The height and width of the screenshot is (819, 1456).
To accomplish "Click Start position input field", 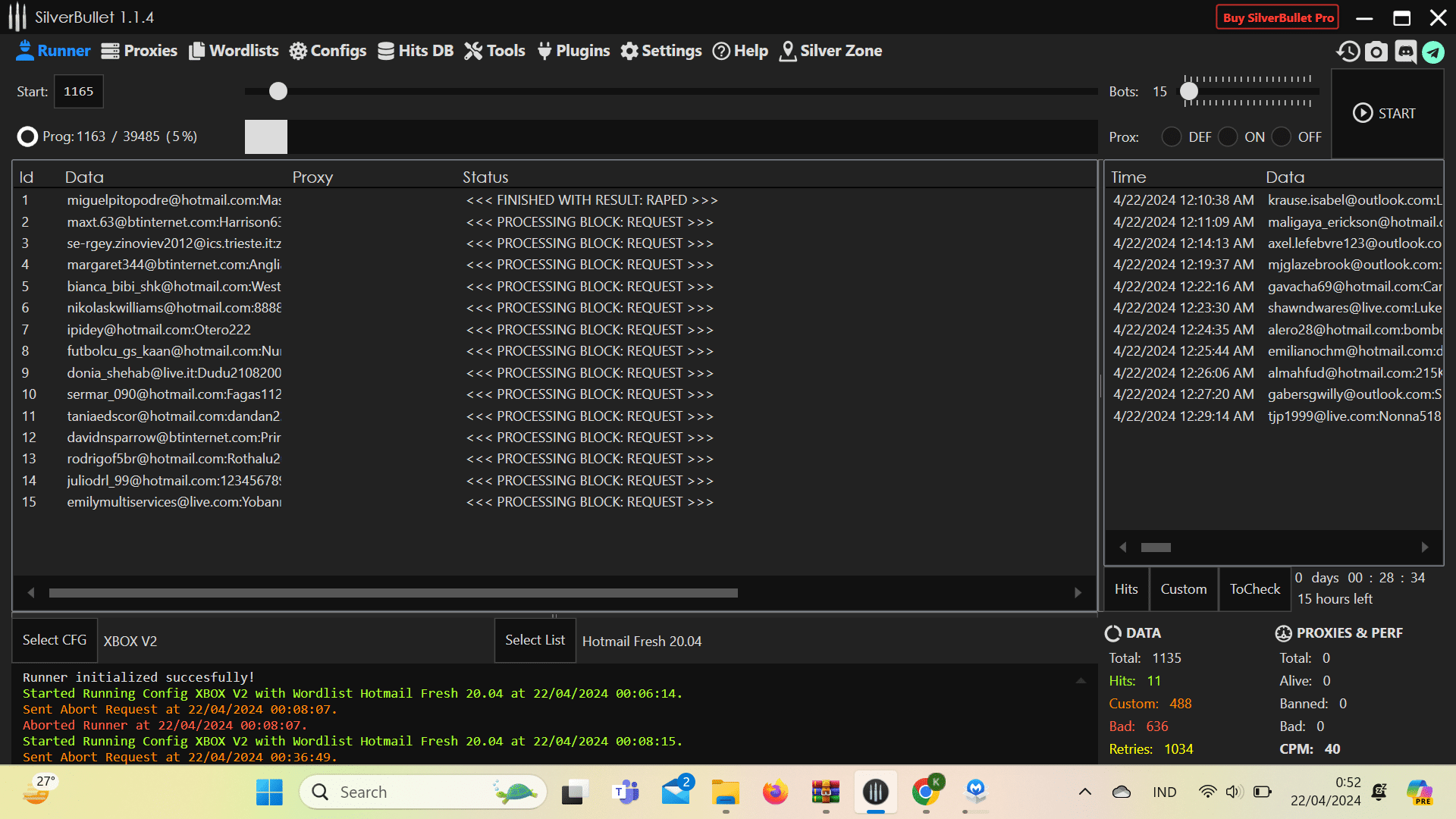I will [x=78, y=91].
